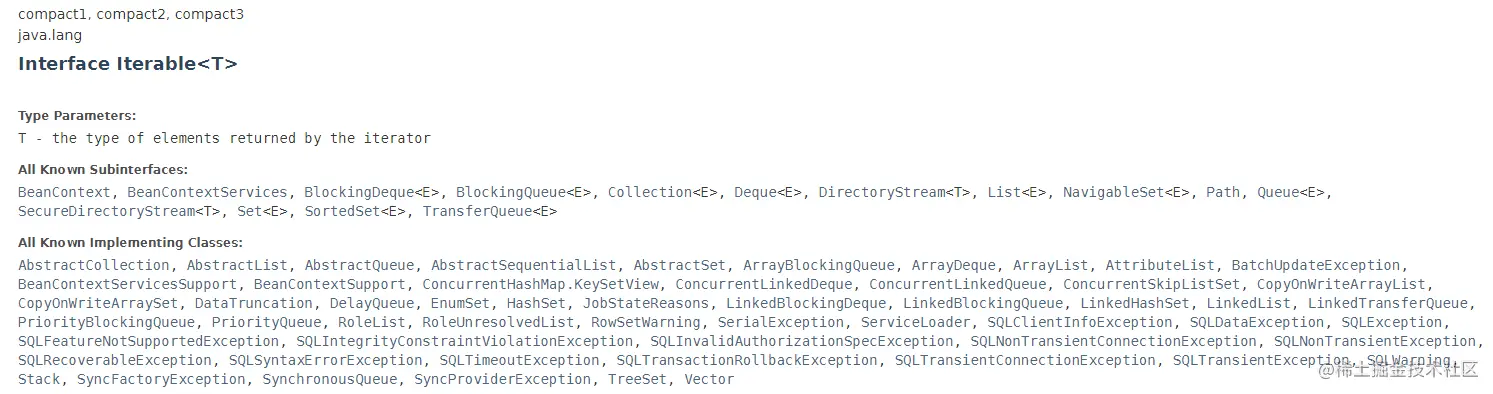Go to the List<E> interface page
Screen dimensions: 1493x394
pos(1017,192)
